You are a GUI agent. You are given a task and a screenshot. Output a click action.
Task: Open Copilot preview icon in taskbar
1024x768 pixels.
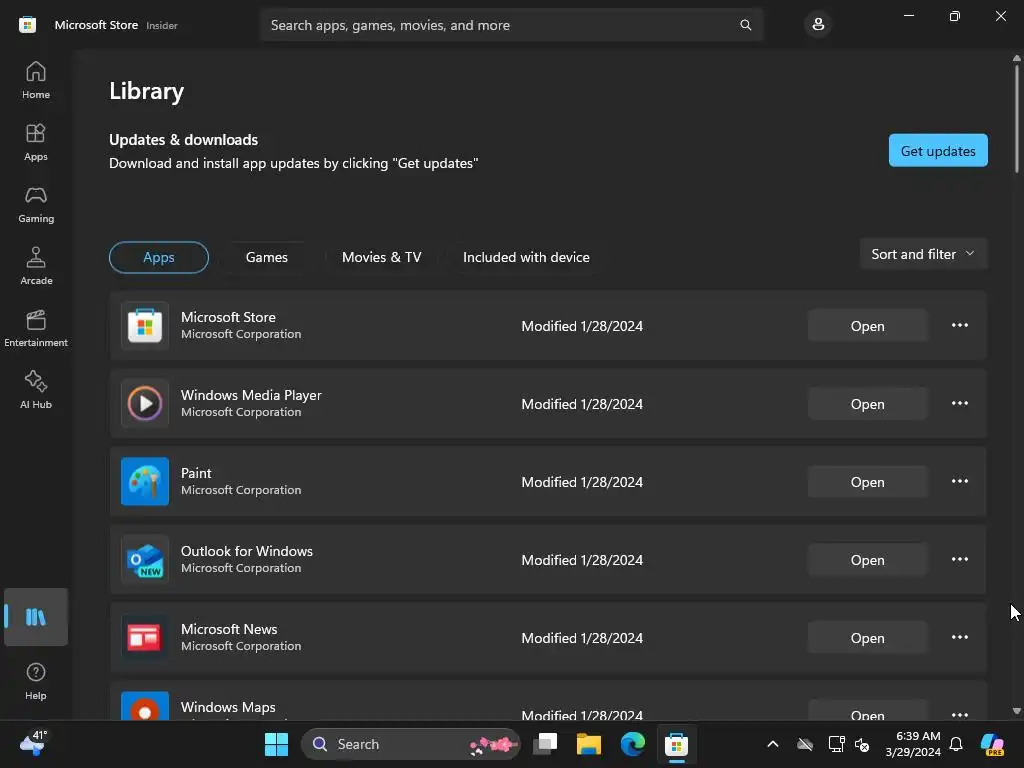tap(993, 744)
